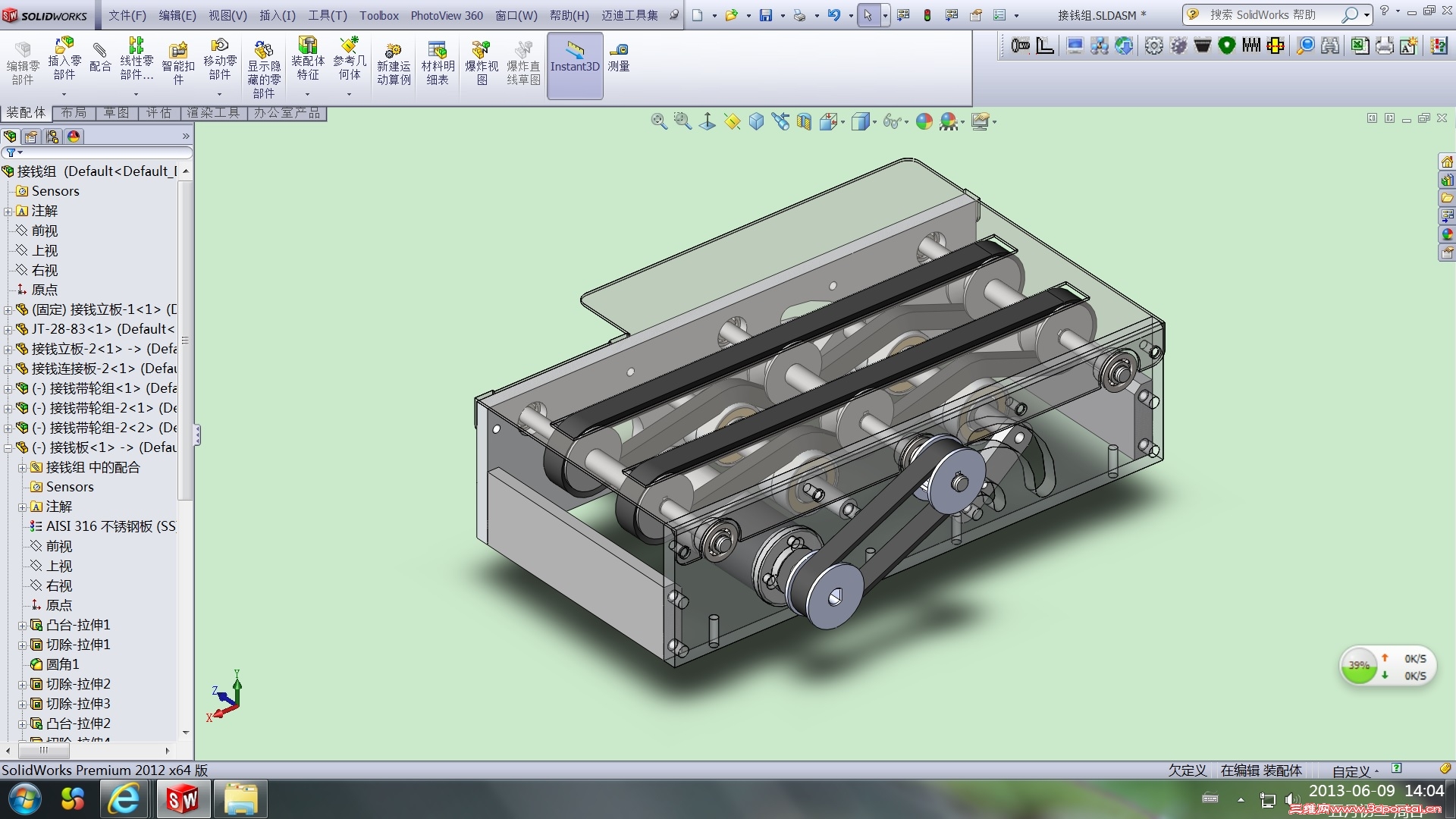Collapse the 接钱板<1> tree node
Screen dimensions: 1456x819
click(x=8, y=448)
